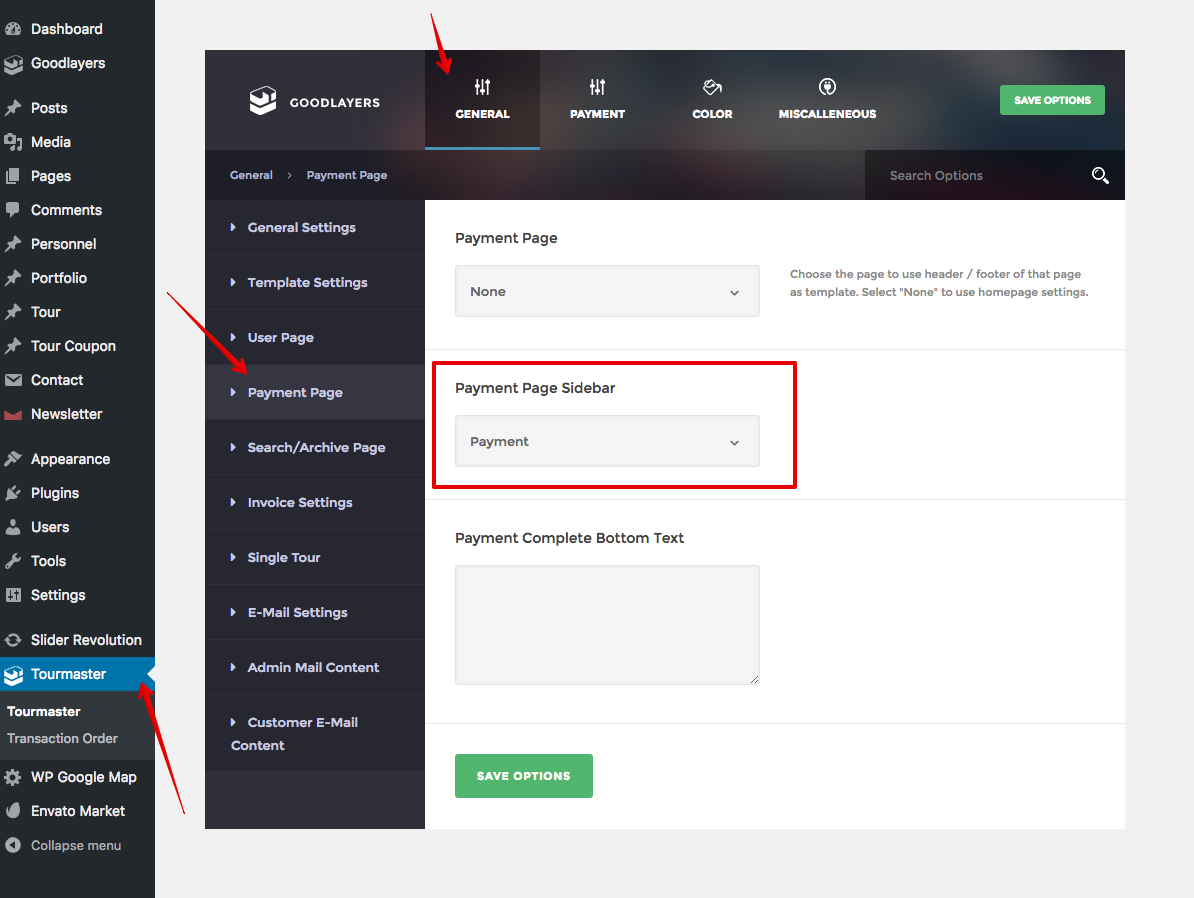
Task: Expand the E-Mail Settings section
Action: pyautogui.click(x=297, y=612)
